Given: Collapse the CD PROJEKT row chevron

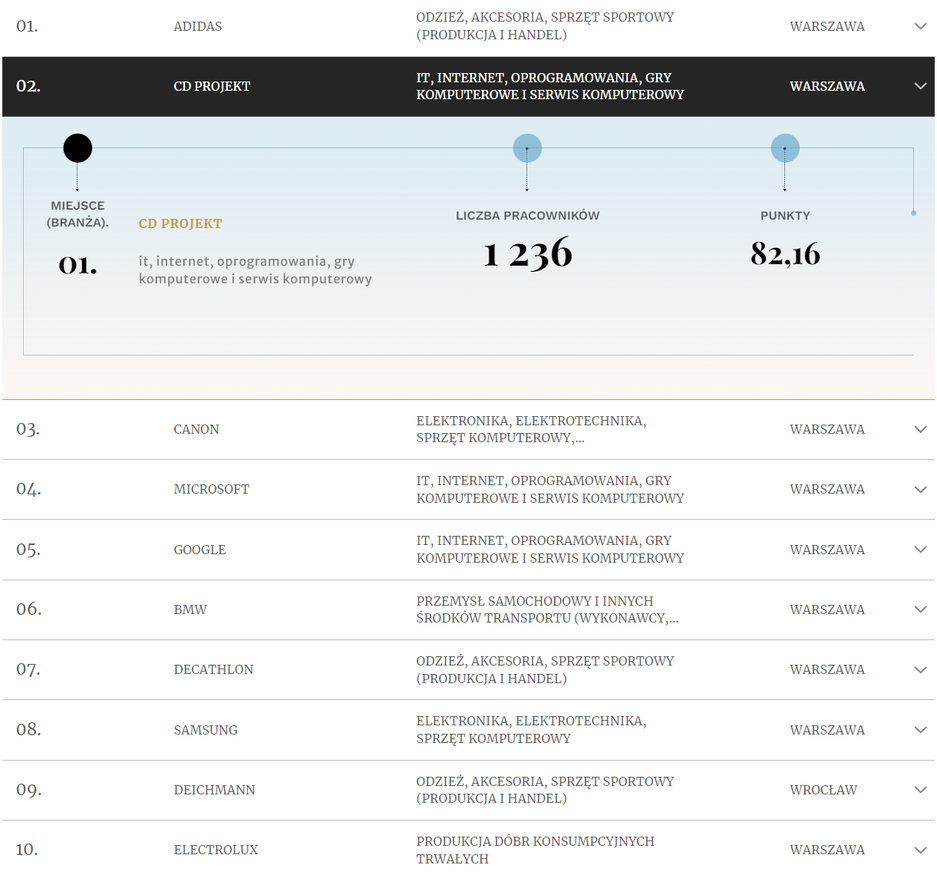Looking at the screenshot, I should click(920, 86).
